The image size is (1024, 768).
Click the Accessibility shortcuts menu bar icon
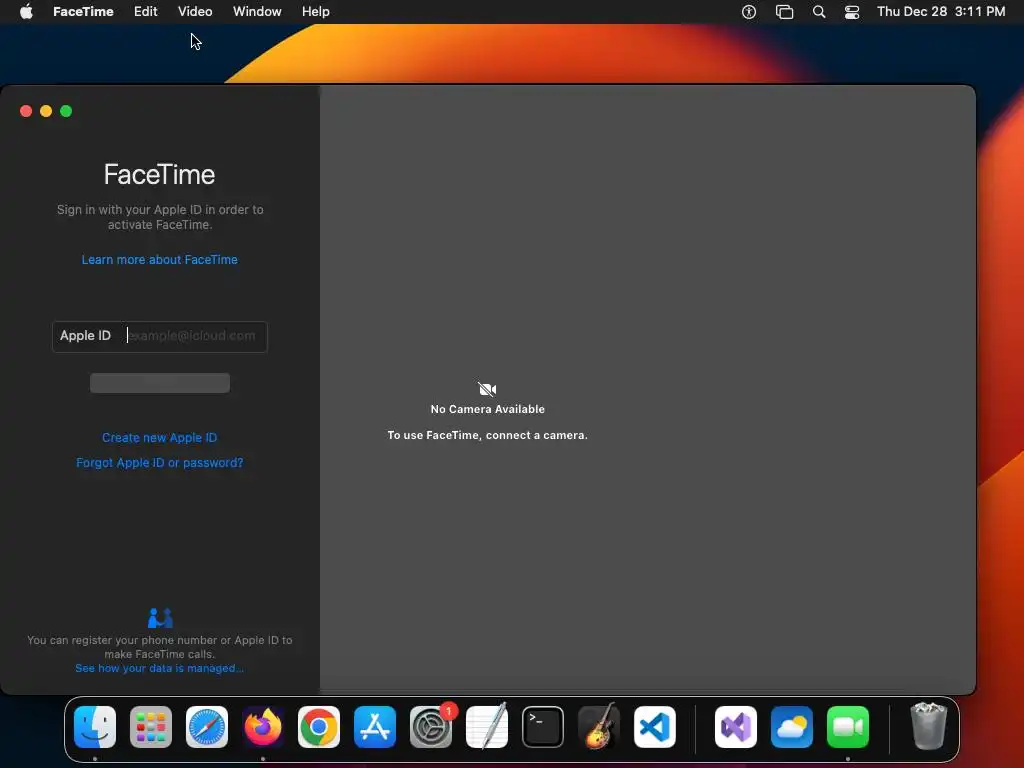749,11
